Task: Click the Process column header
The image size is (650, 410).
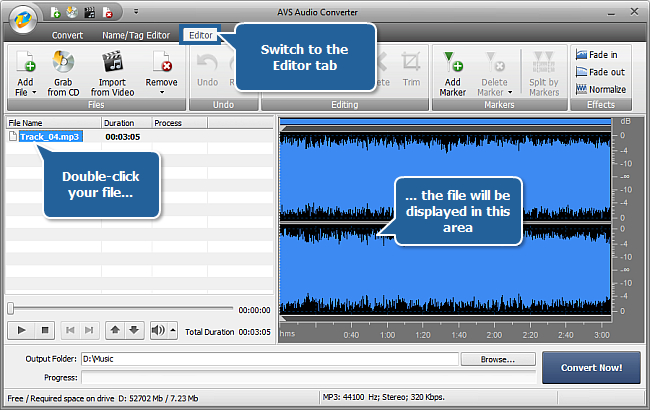Action: coord(179,123)
